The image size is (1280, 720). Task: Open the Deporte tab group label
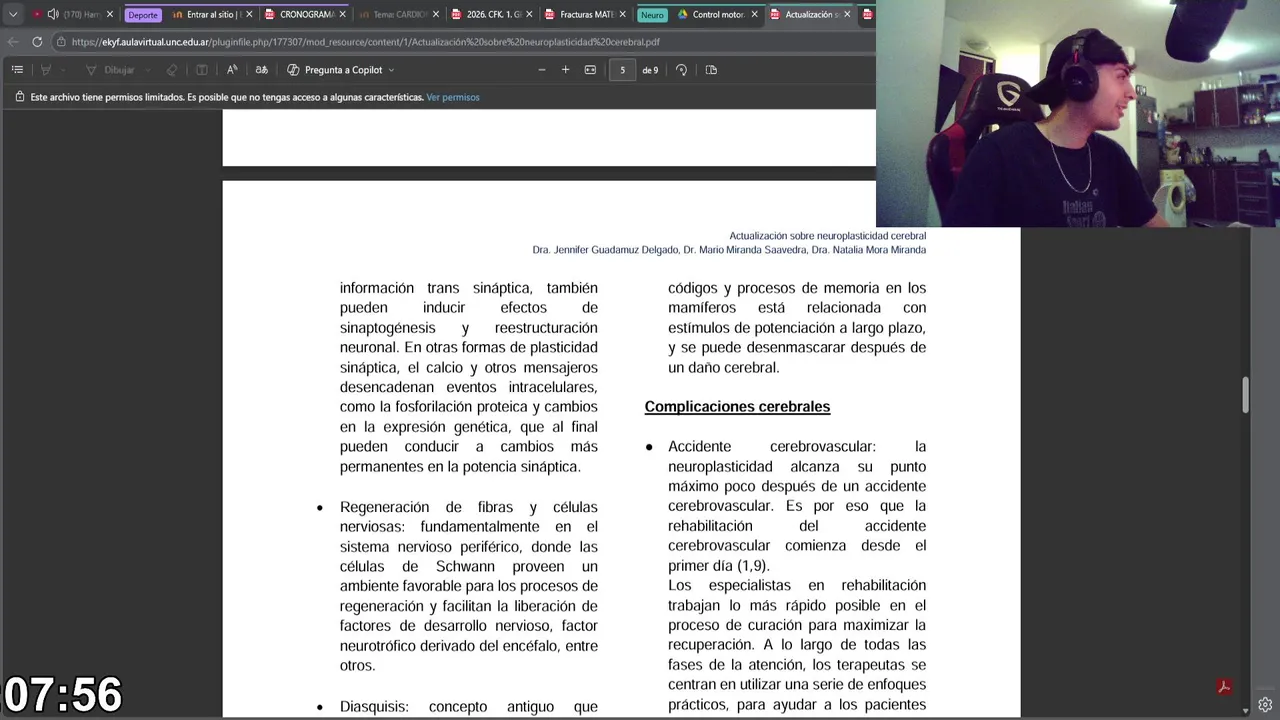pos(143,14)
